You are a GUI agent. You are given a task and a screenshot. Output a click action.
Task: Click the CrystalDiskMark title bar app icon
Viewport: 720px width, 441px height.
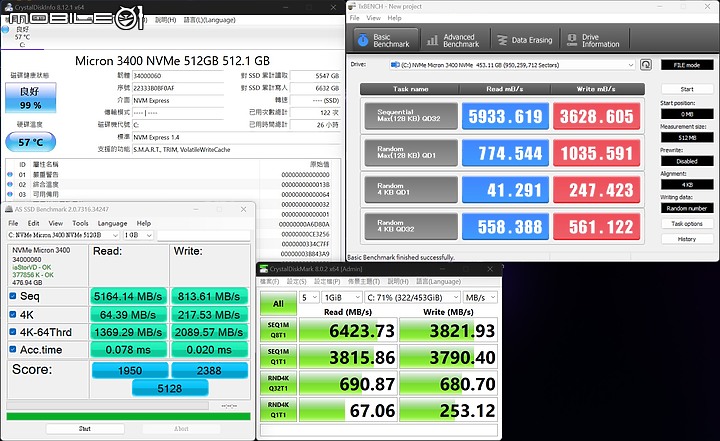tap(264, 269)
